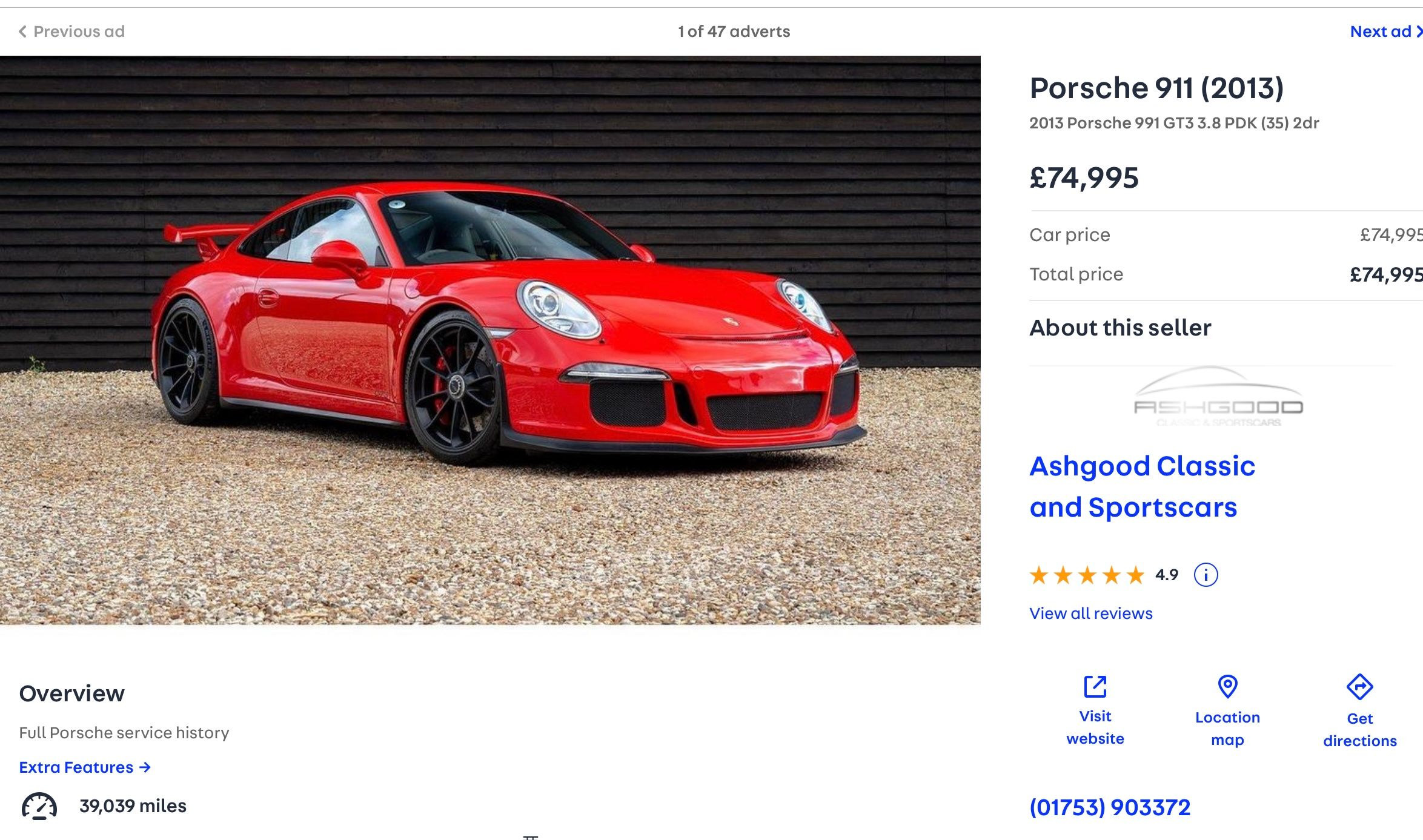Open the seller rating info icon
This screenshot has width=1423, height=840.
[x=1206, y=575]
